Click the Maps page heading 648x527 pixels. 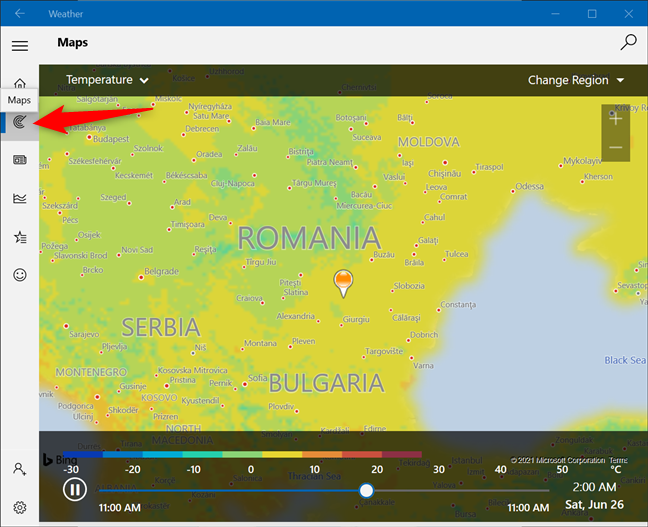click(73, 43)
